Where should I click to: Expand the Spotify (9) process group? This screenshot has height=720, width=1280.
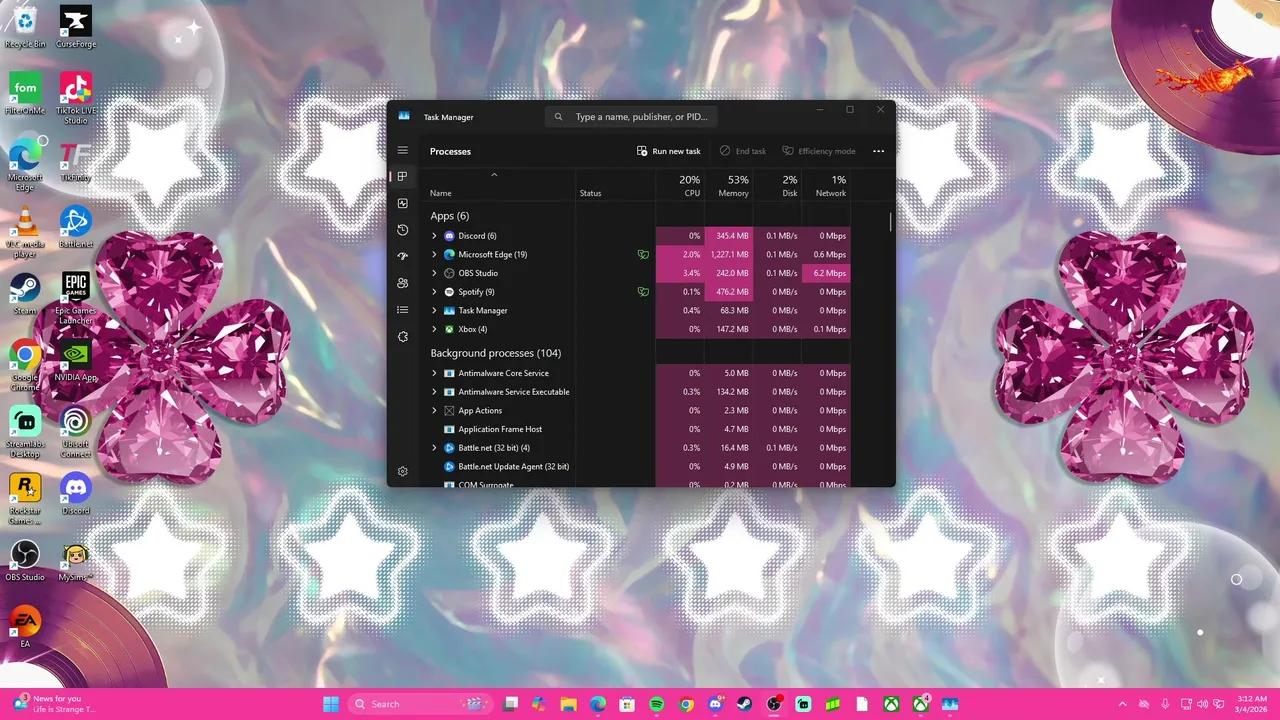pos(434,292)
